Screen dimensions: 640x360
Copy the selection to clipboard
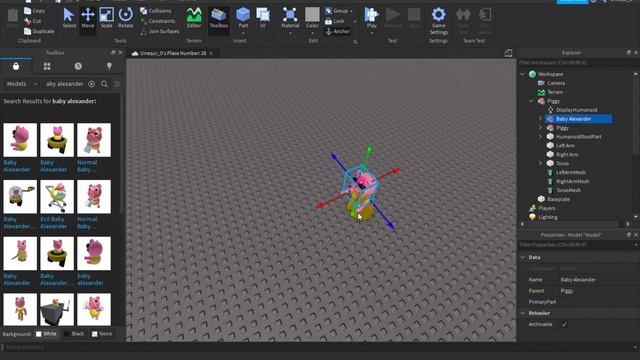click(x=34, y=11)
